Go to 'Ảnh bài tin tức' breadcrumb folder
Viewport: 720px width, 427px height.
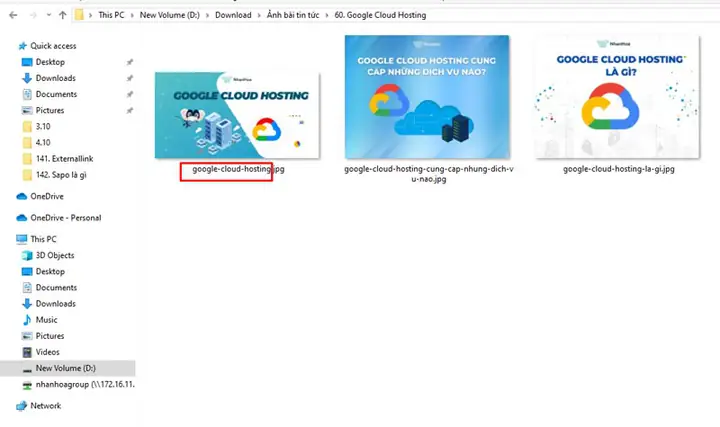(293, 15)
